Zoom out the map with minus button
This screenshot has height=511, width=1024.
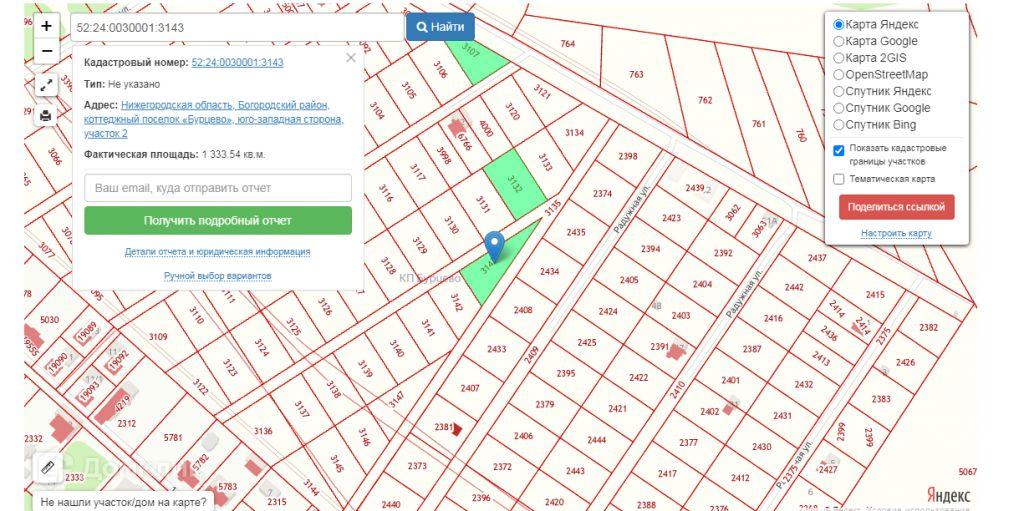pos(46,51)
